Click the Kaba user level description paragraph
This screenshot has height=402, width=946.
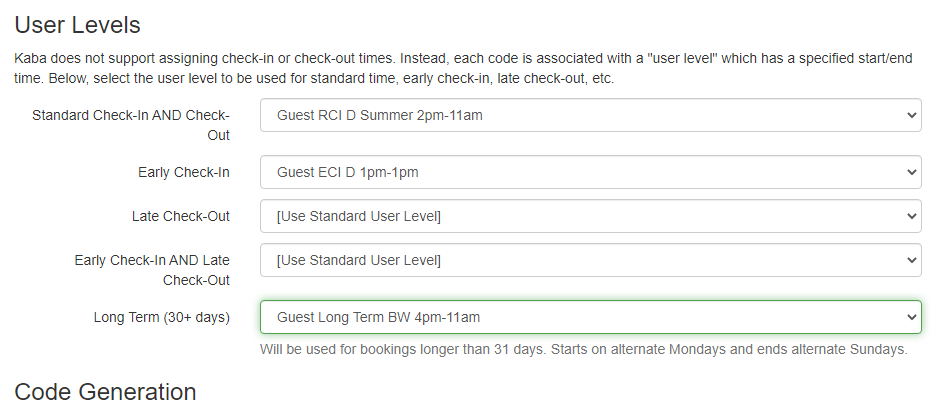pos(464,69)
